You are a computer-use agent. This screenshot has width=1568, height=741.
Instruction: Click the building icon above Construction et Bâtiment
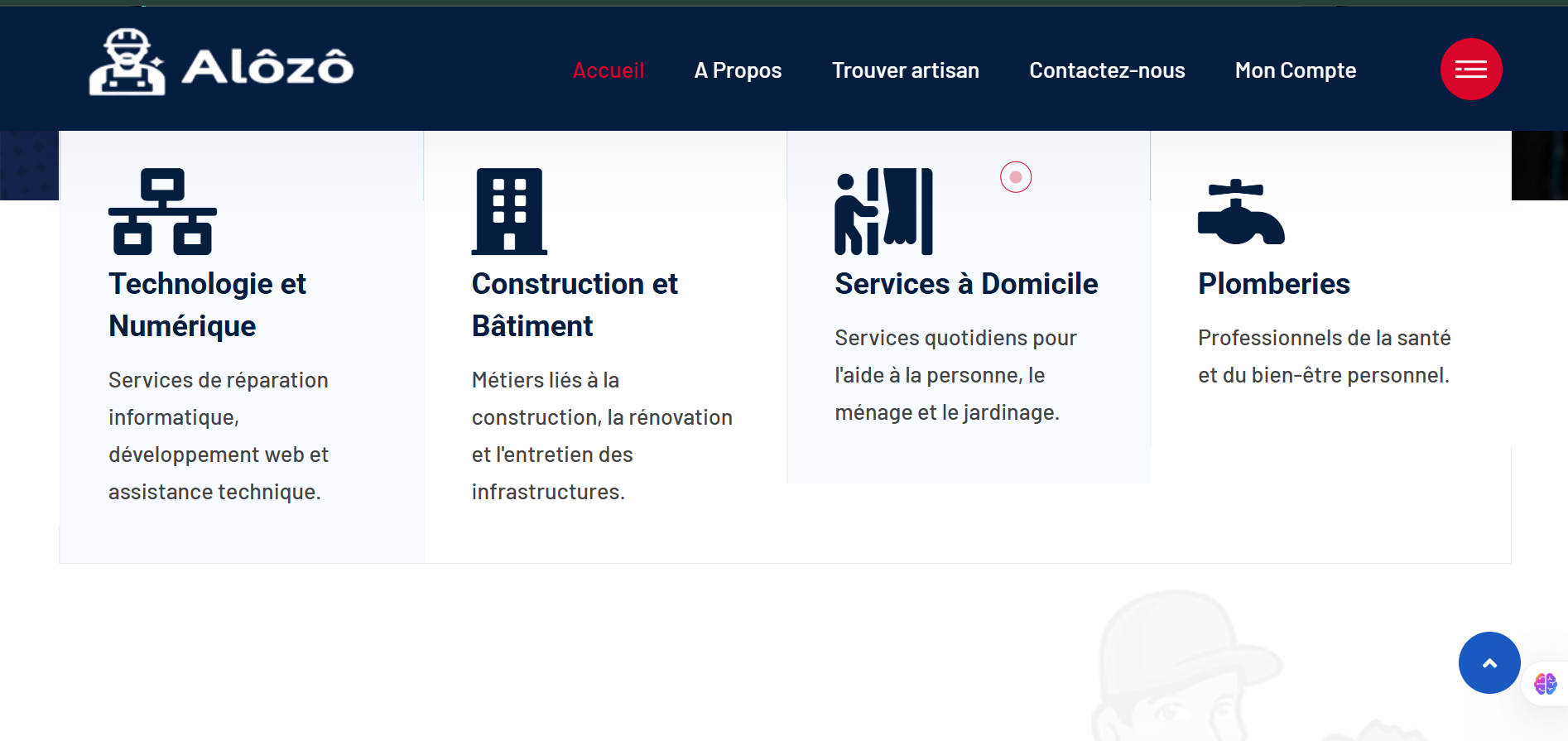pos(509,211)
